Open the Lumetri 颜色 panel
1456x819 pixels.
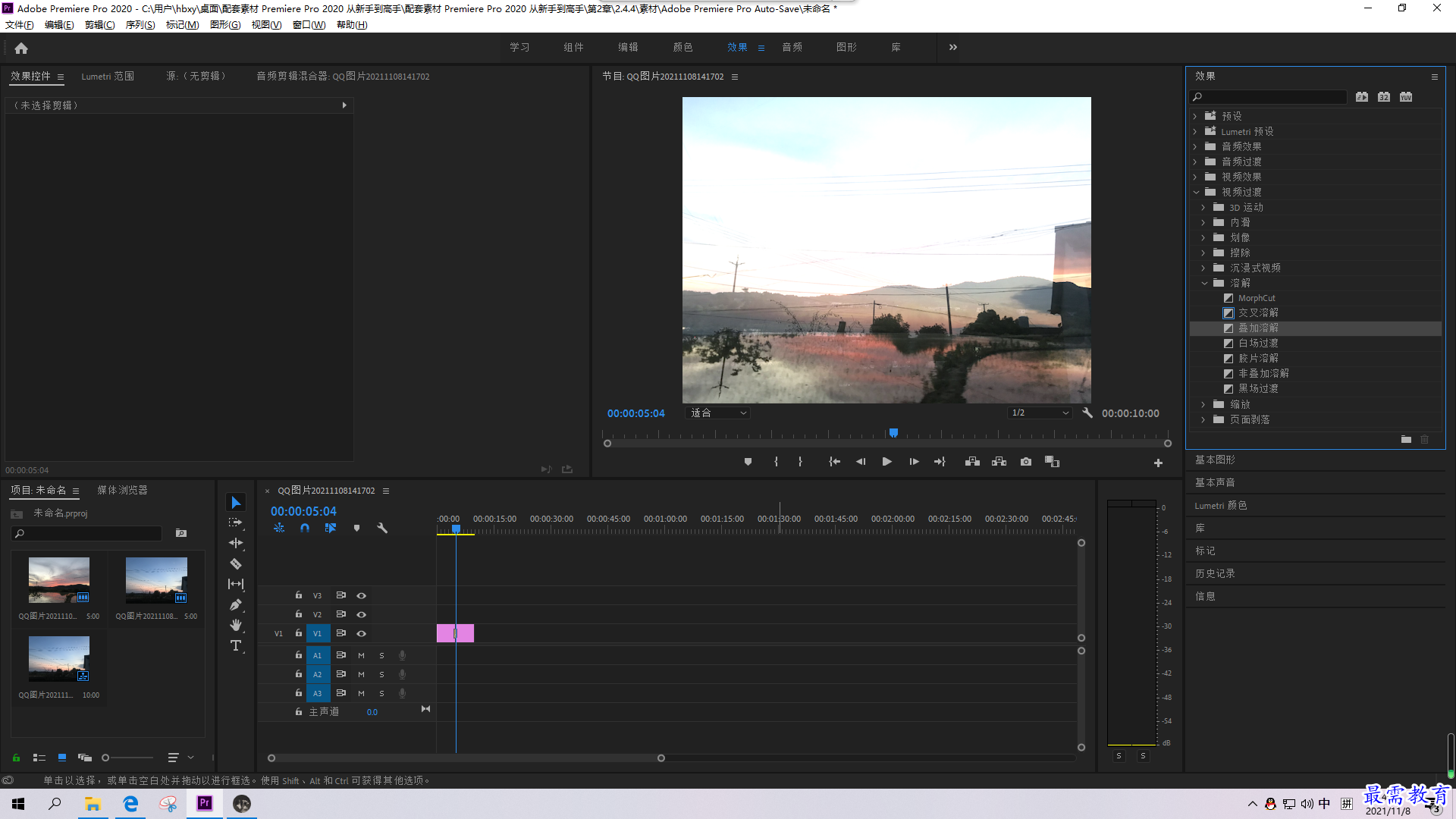(1220, 506)
